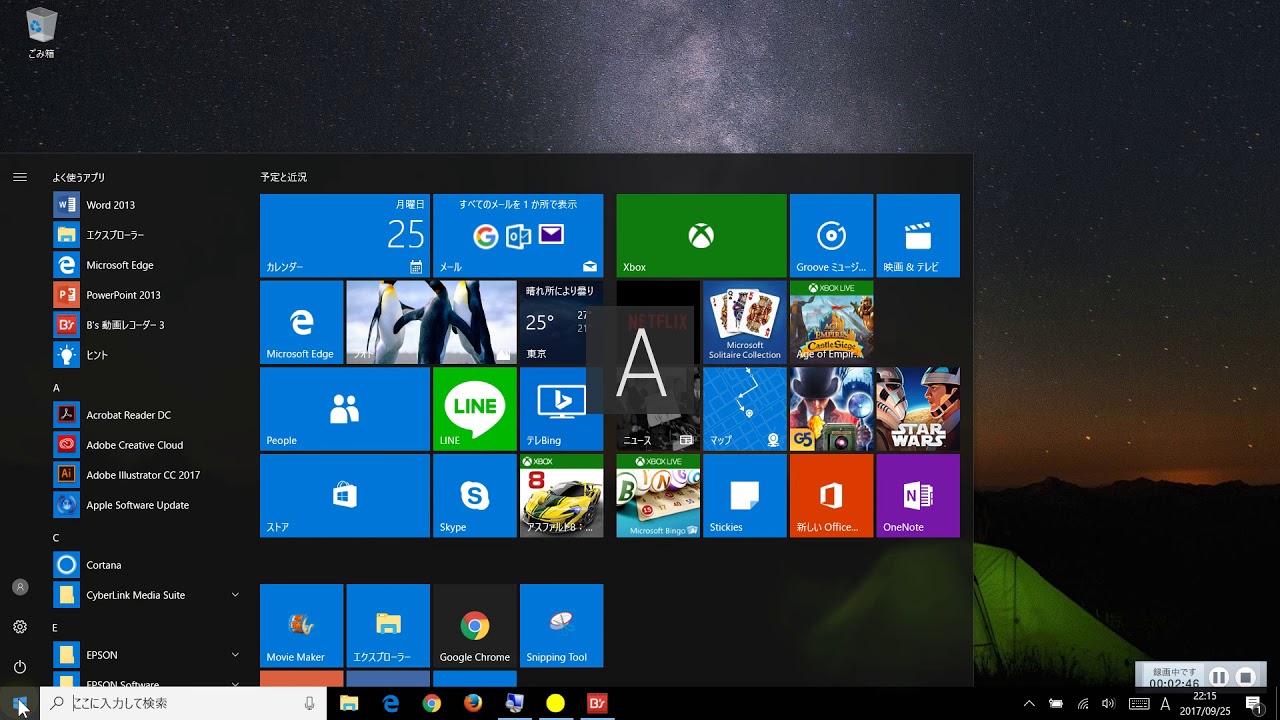The width and height of the screenshot is (1280, 720).
Task: Open the People tile
Action: click(x=345, y=409)
